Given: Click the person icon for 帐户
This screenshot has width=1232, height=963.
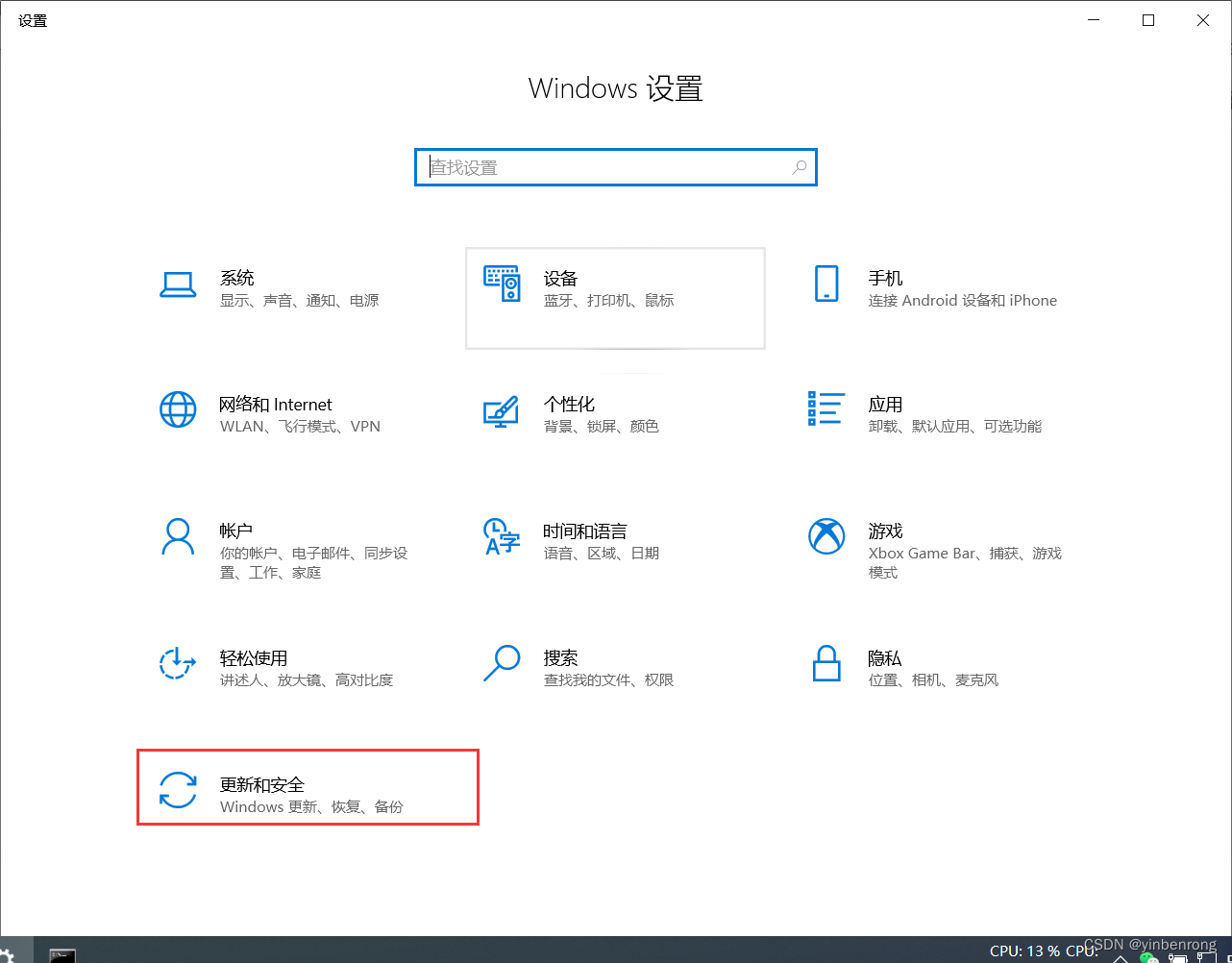Looking at the screenshot, I should point(178,537).
